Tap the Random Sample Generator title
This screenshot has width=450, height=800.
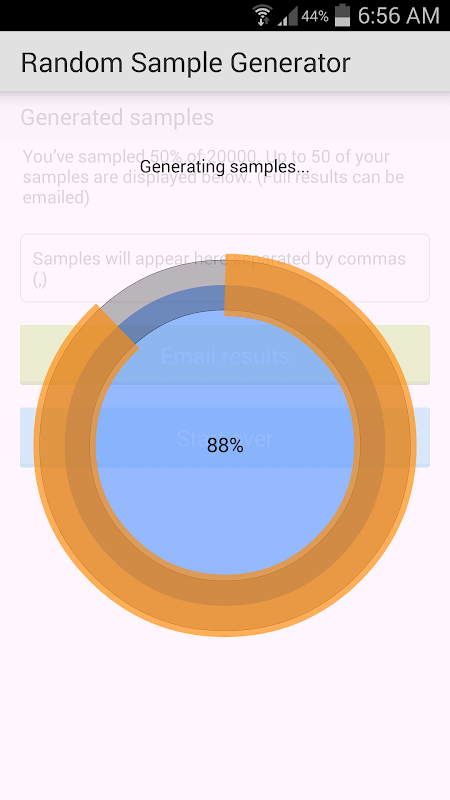point(185,63)
